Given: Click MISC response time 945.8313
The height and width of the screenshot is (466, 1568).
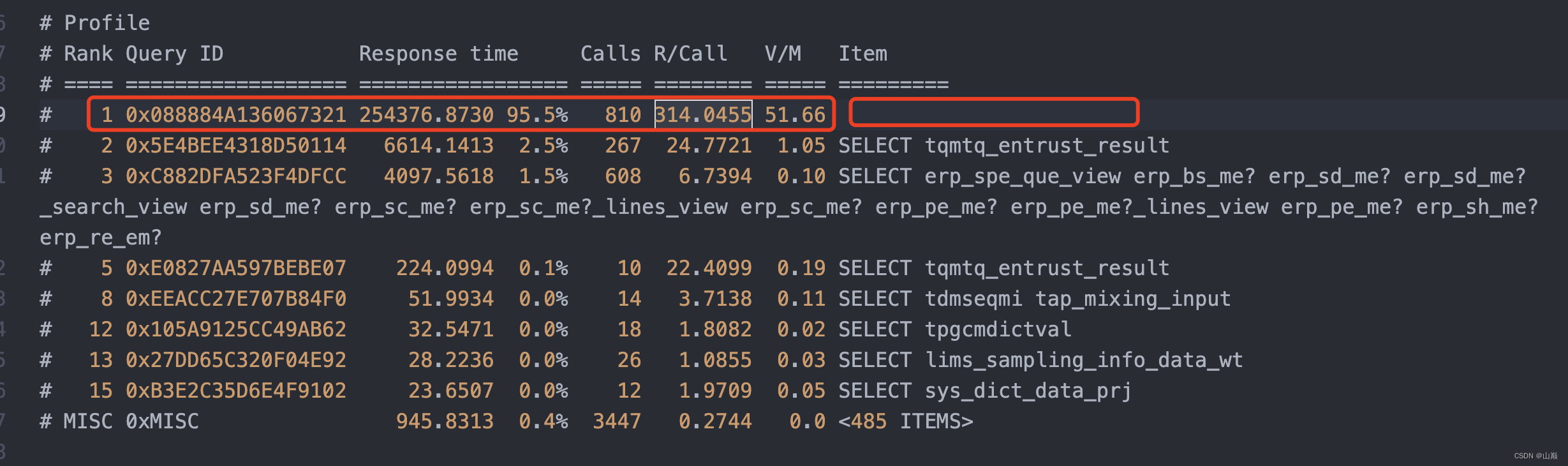Looking at the screenshot, I should click(445, 421).
